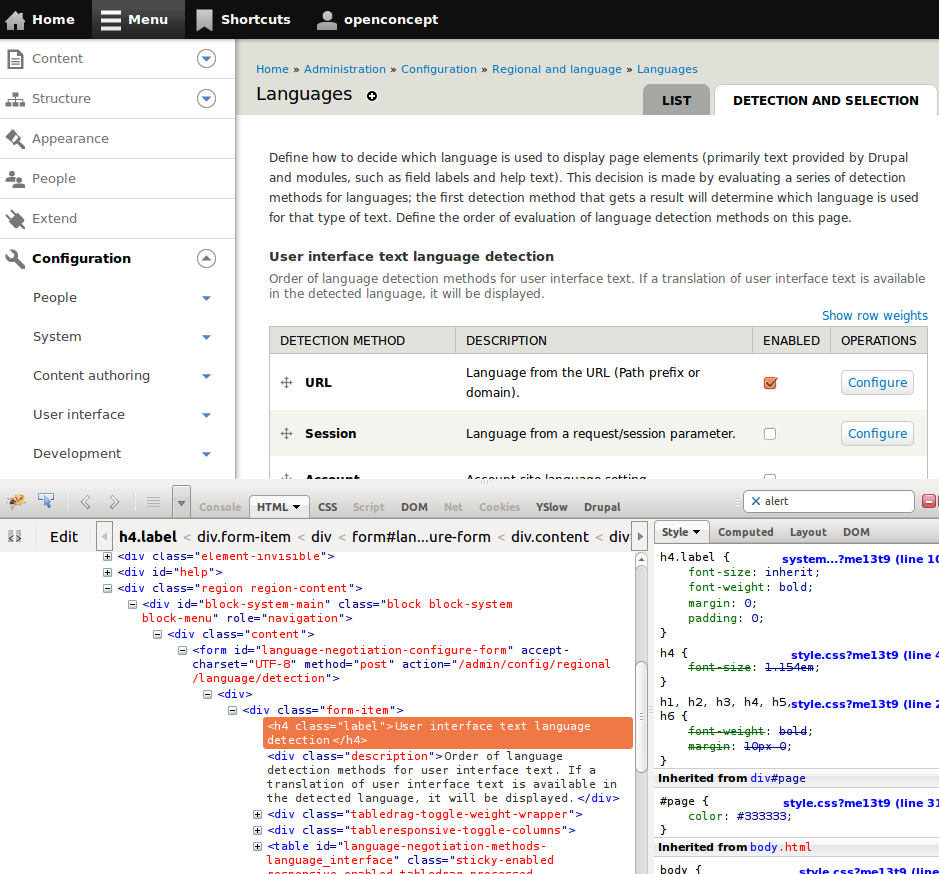The height and width of the screenshot is (874, 939).
Task: Click the Configure button for Session
Action: pos(877,433)
